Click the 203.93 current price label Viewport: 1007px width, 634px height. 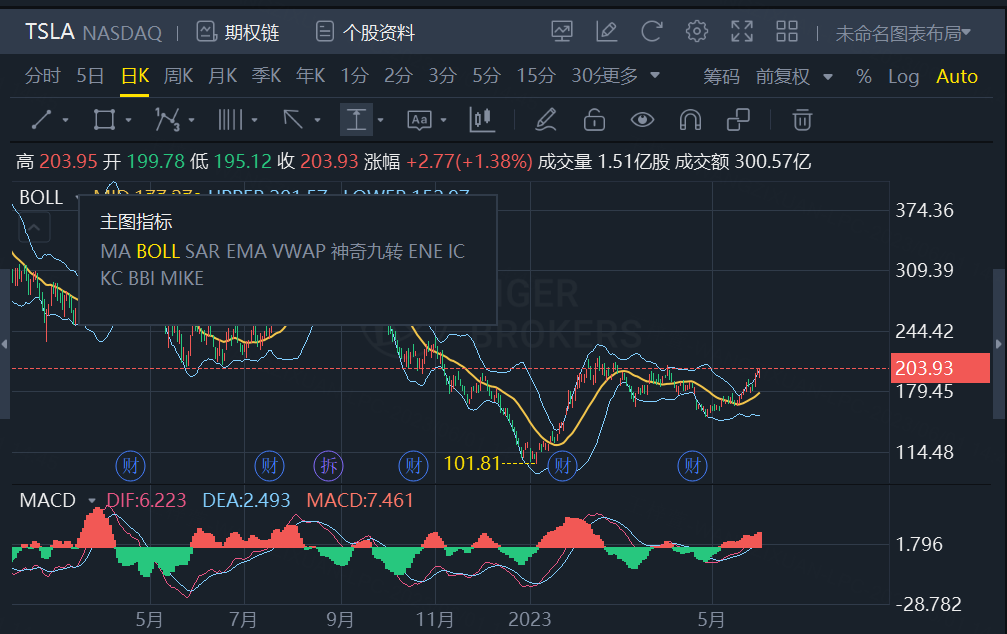click(x=924, y=368)
